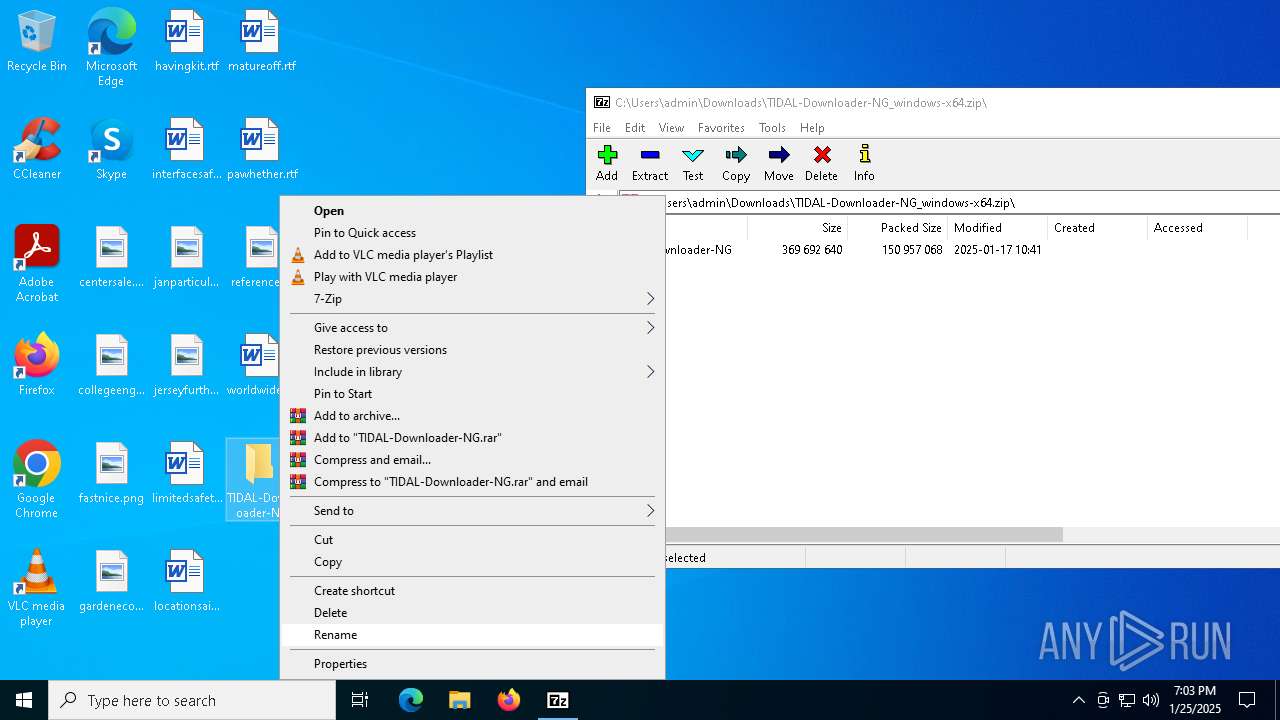Open the Help menu in 7-Zip
Screen dimensions: 1280x720
coord(812,128)
